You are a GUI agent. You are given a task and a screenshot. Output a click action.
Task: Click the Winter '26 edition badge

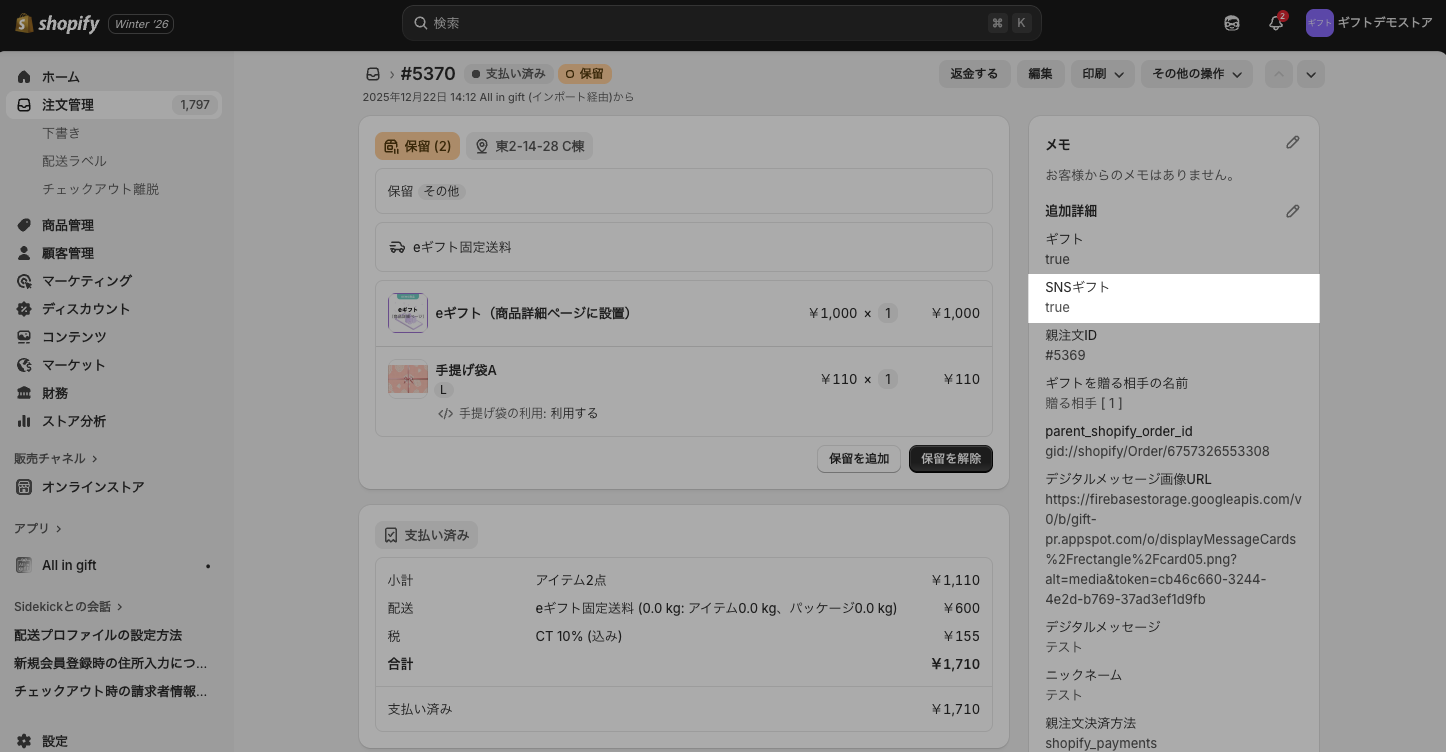pos(142,23)
